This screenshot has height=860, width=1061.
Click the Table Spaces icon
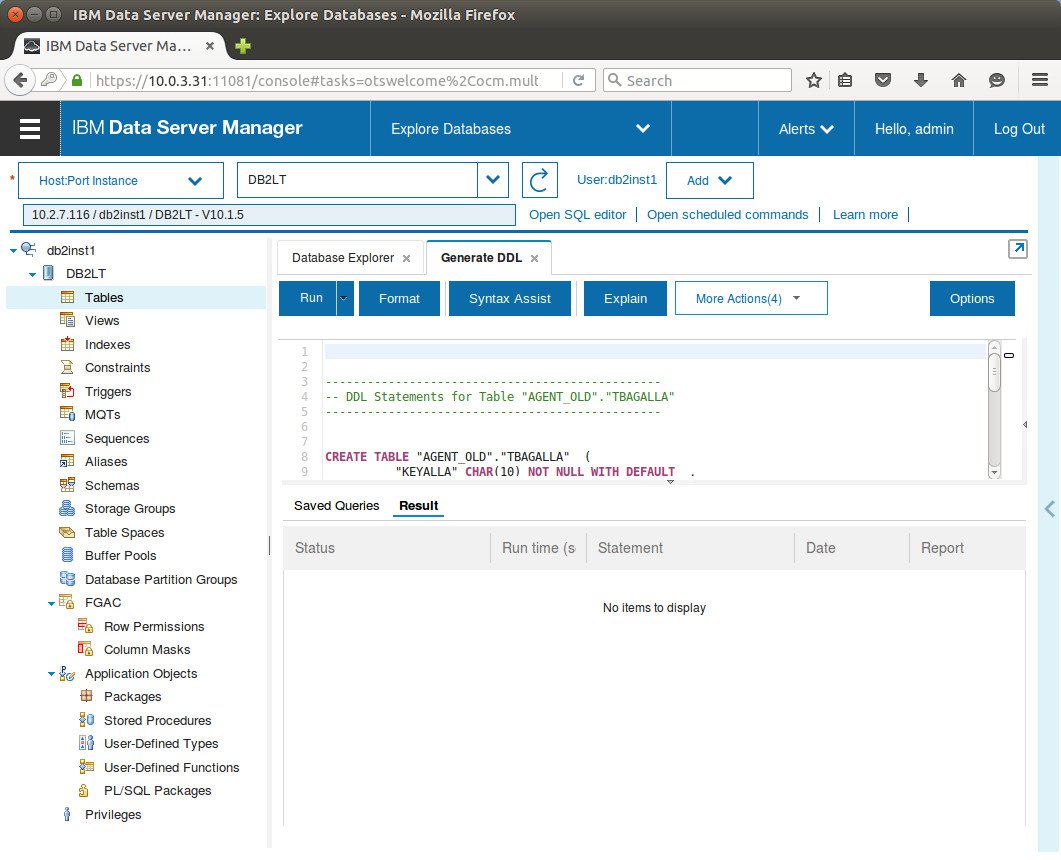68,533
